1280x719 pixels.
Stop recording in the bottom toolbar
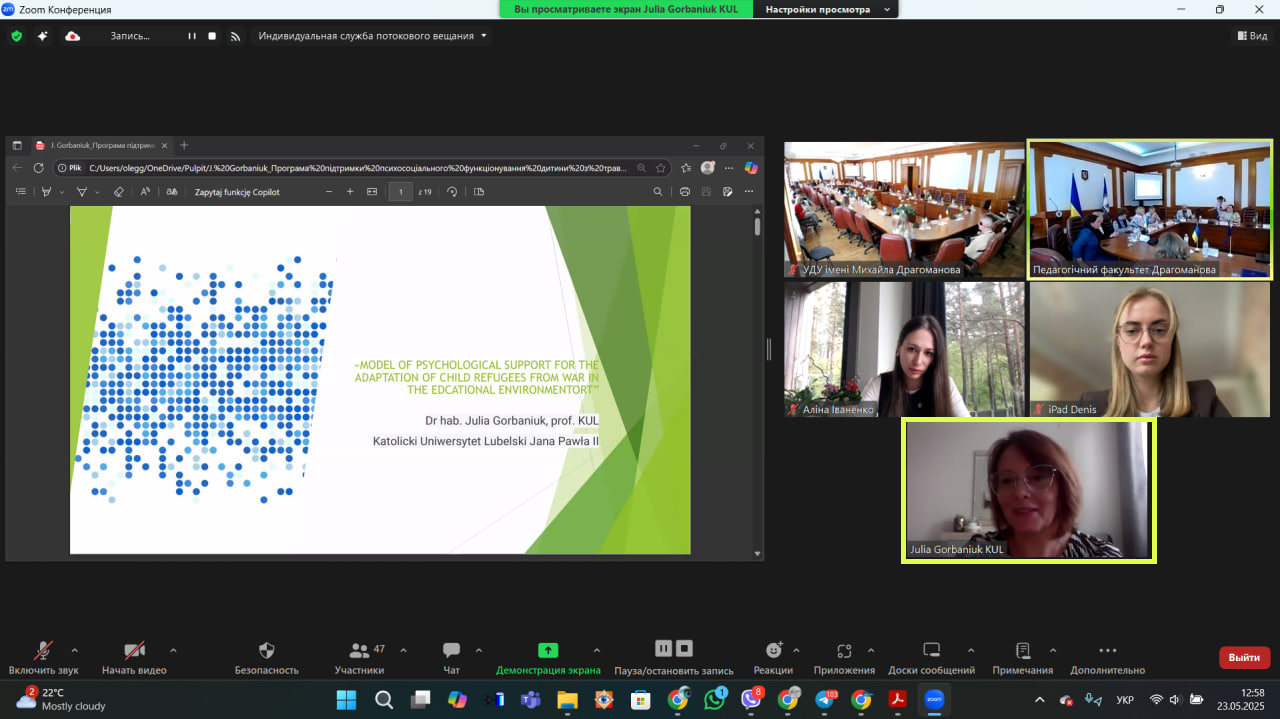tap(684, 648)
